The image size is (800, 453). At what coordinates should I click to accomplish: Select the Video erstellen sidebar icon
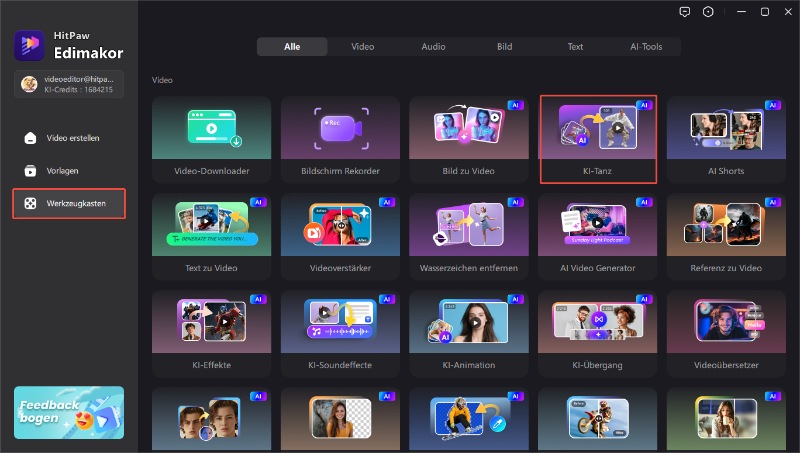coord(31,138)
